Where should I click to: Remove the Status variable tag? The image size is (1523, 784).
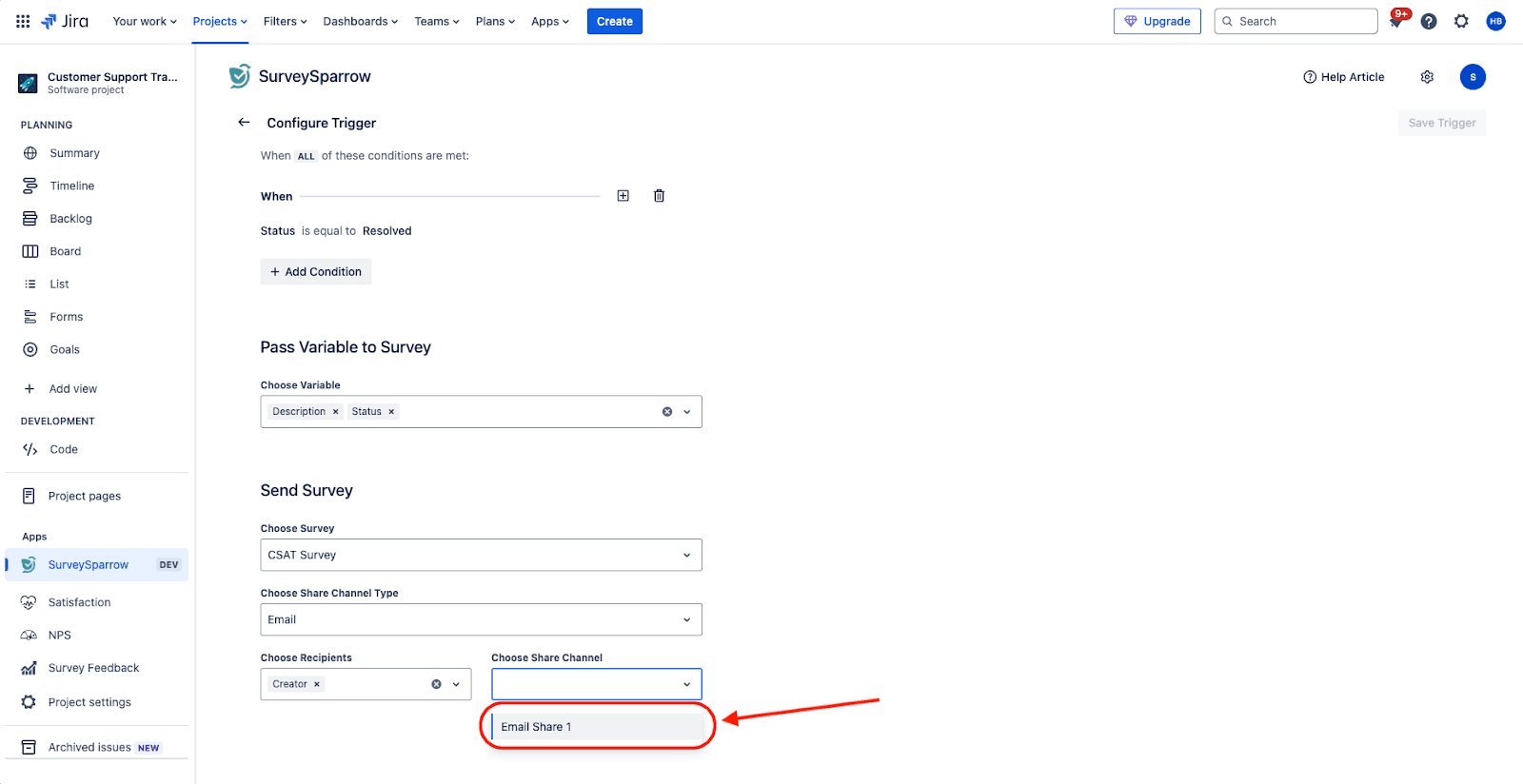coord(391,412)
